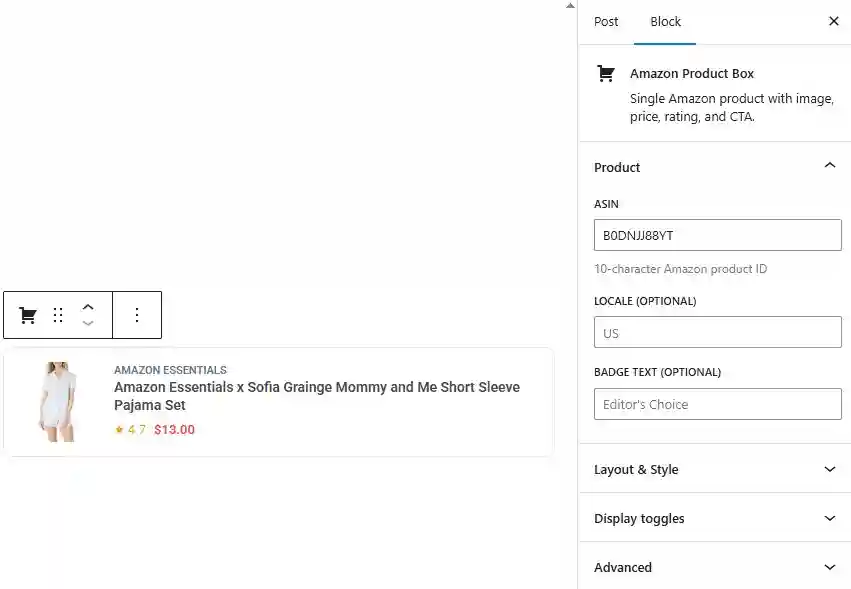Select the Block tab
Image resolution: width=851 pixels, height=589 pixels.
point(665,21)
